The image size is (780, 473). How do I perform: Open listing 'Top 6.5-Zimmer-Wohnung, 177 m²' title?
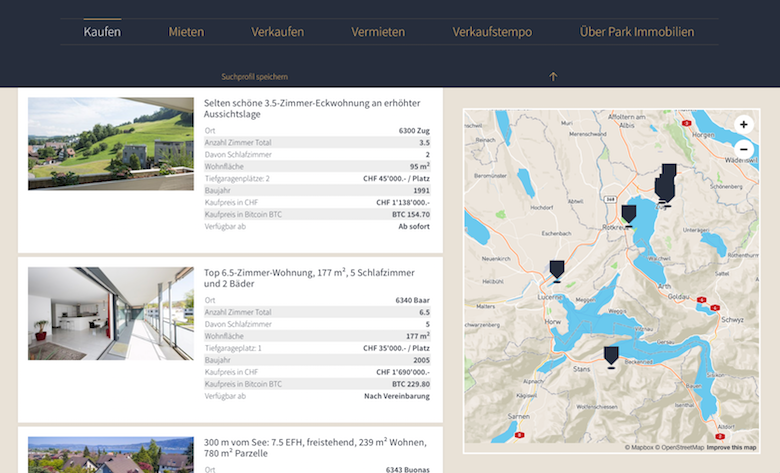pos(309,278)
